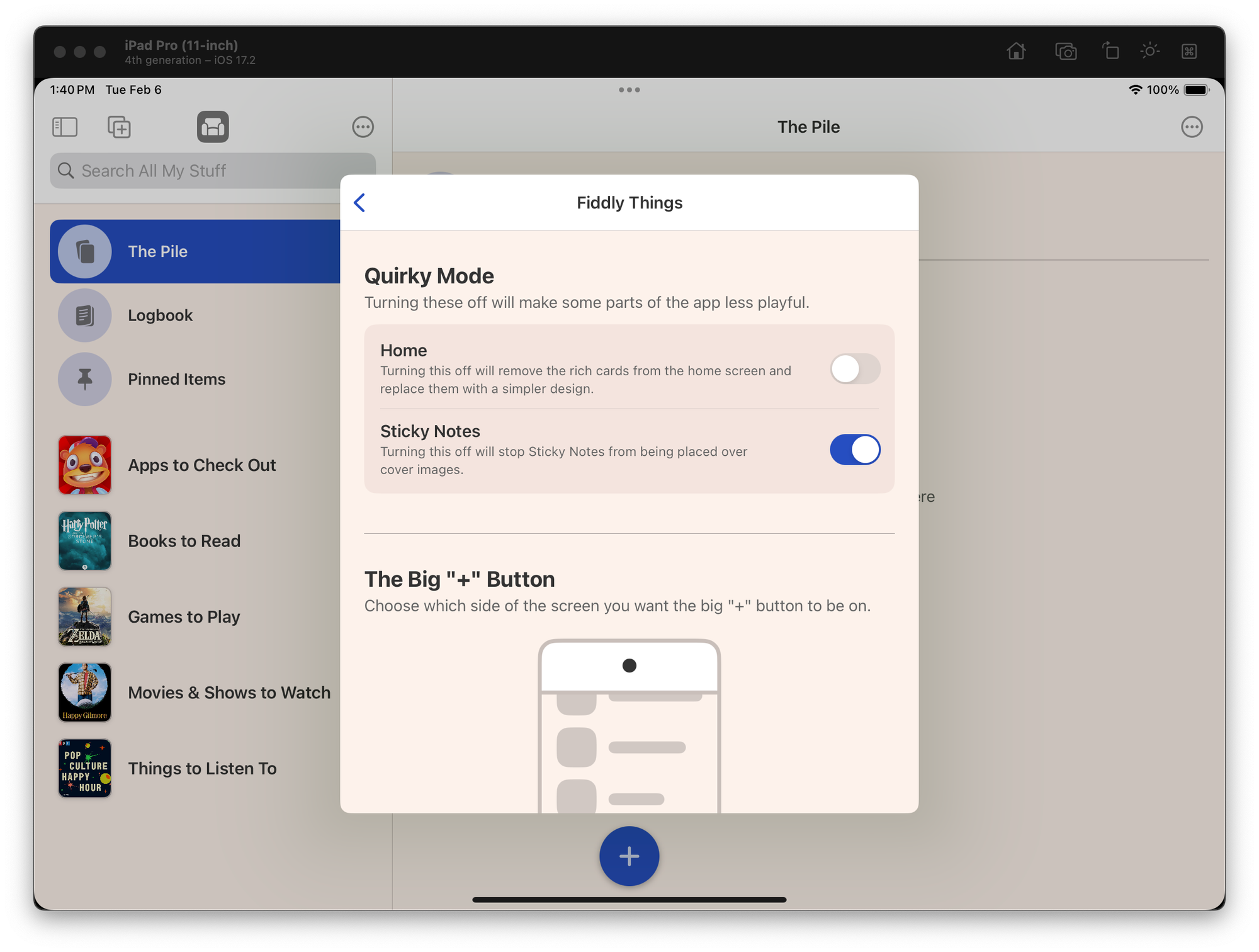Open the sidebar more options ellipsis
This screenshot has height=952, width=1259.
[363, 127]
